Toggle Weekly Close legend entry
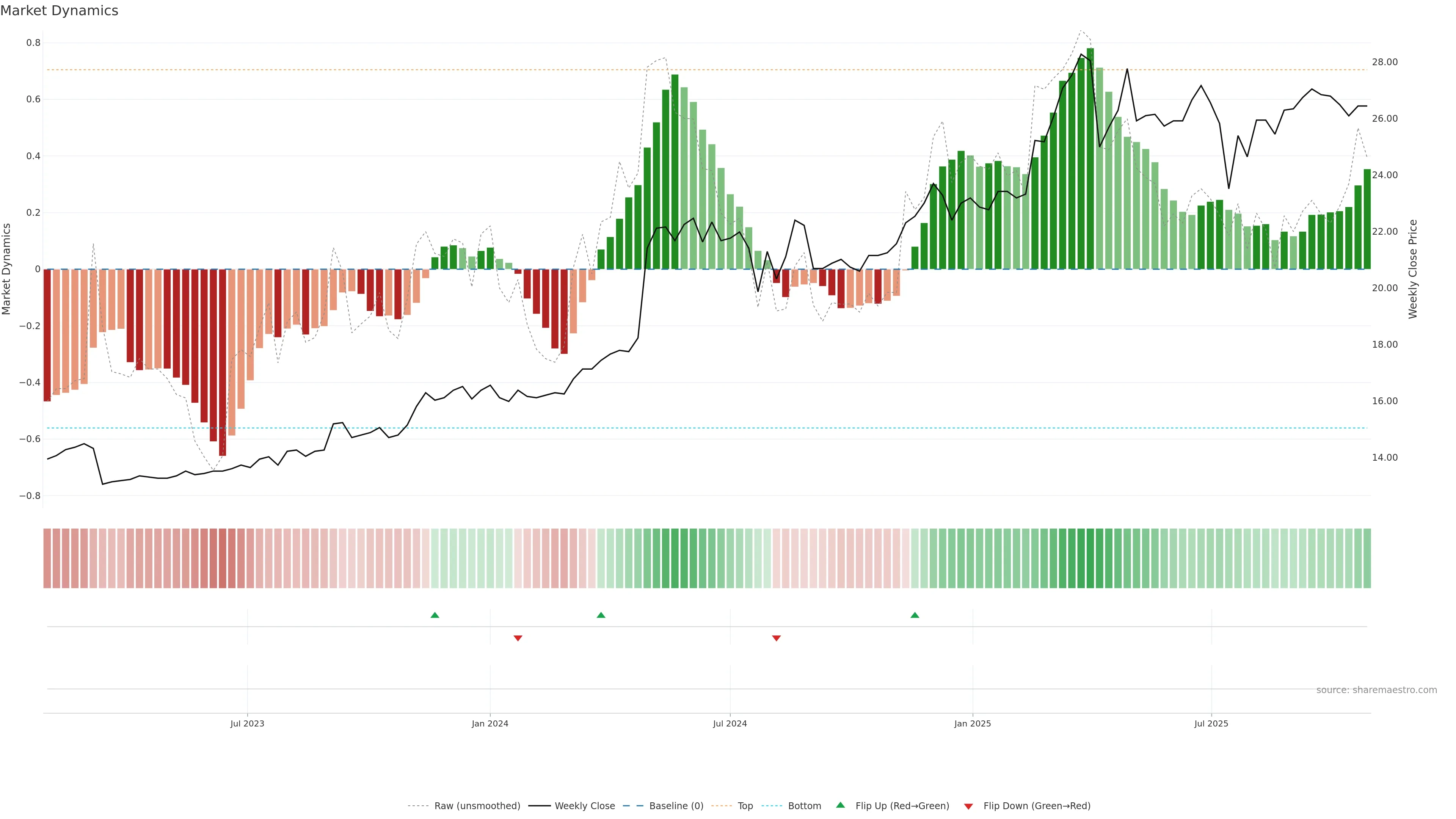The width and height of the screenshot is (1456, 819). point(584,806)
